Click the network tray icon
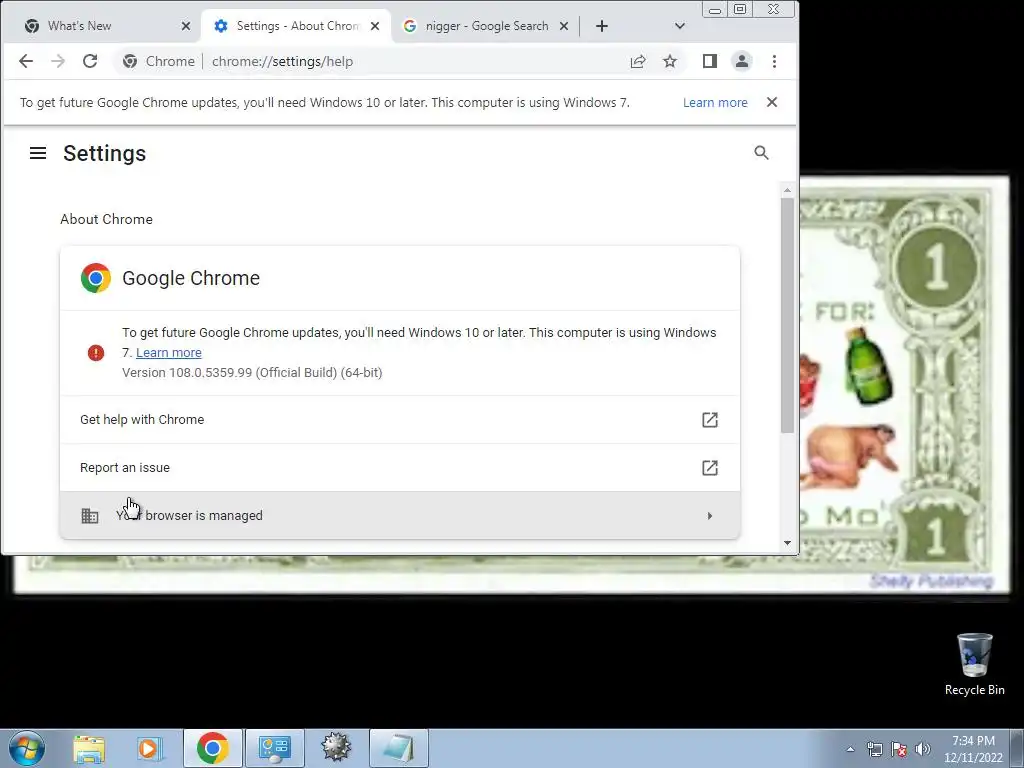Screen dimensions: 1024x768 (x=874, y=749)
